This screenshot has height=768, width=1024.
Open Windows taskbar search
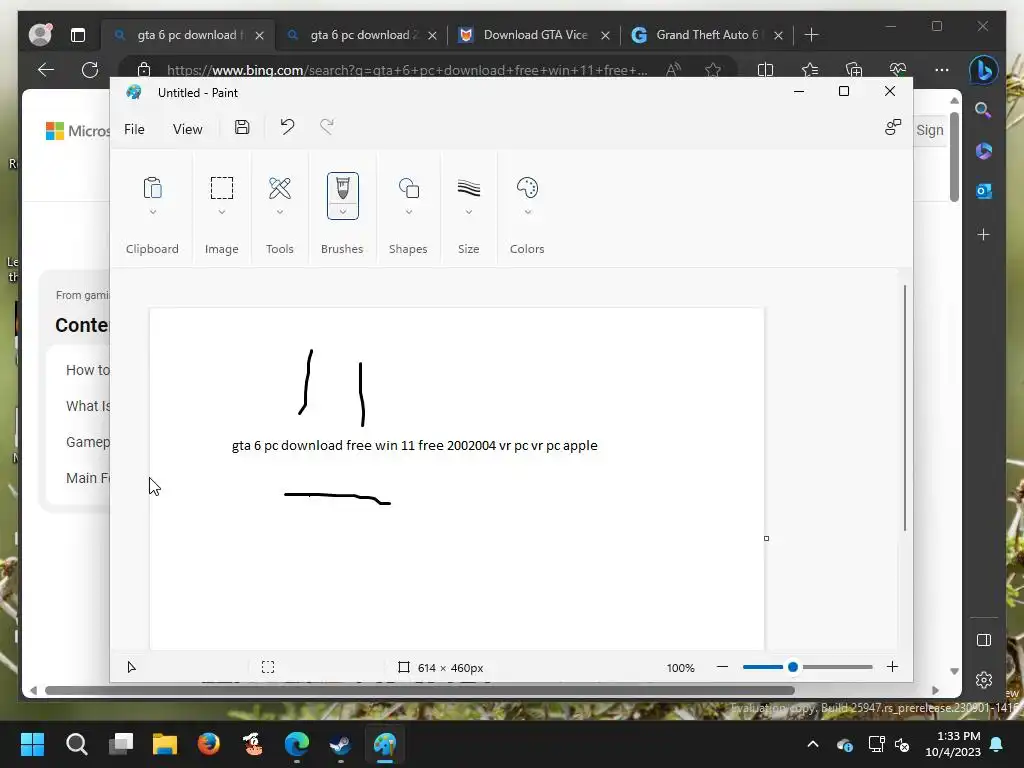76,744
